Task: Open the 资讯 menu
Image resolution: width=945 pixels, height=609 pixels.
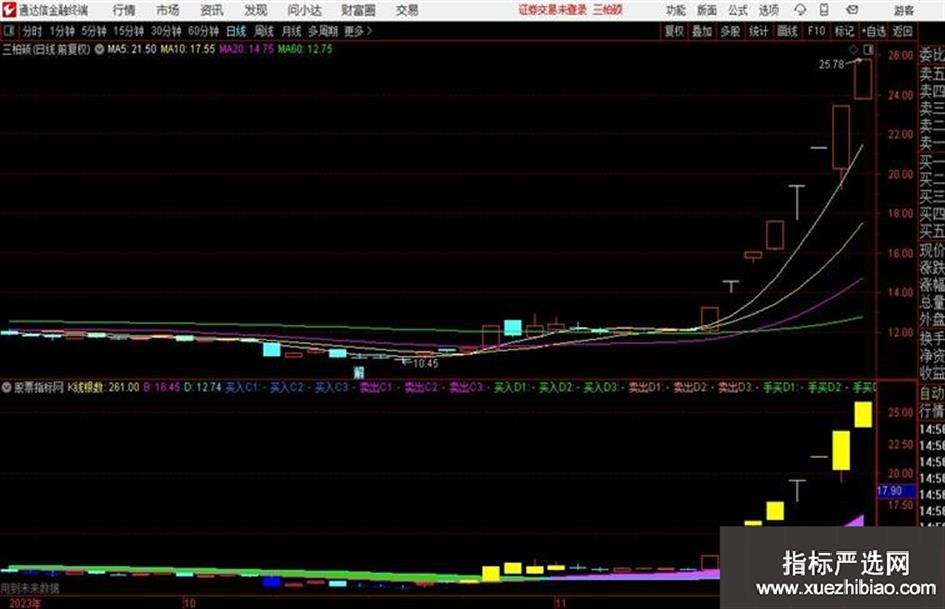Action: click(212, 10)
